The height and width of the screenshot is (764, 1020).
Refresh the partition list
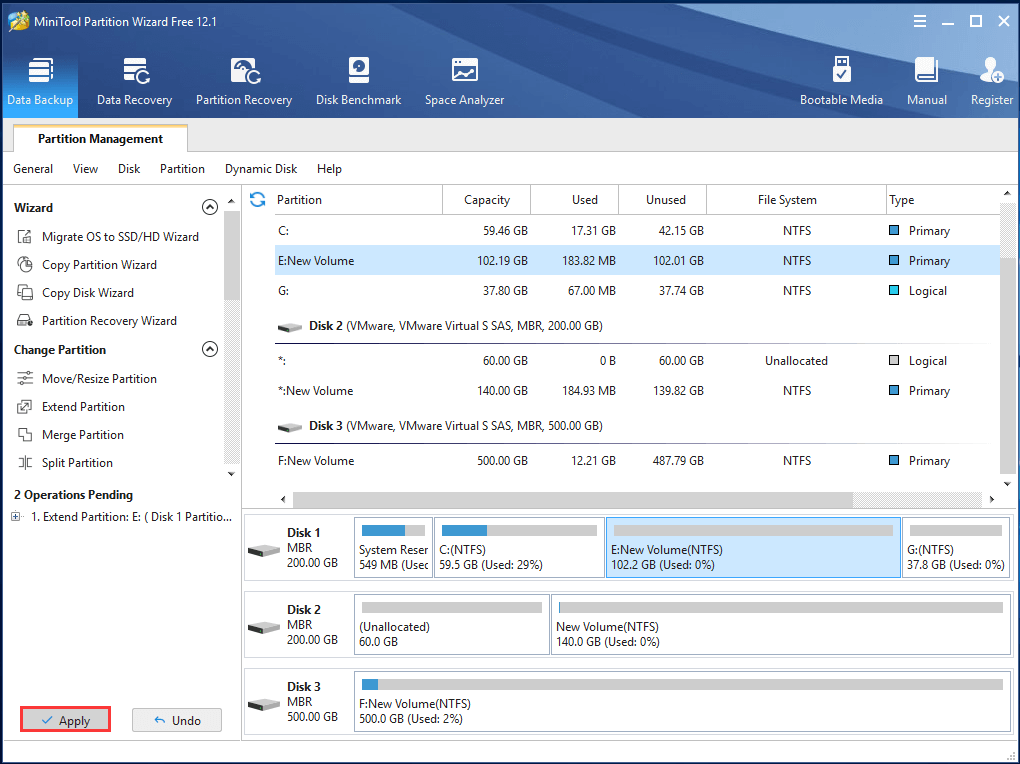pos(258,200)
